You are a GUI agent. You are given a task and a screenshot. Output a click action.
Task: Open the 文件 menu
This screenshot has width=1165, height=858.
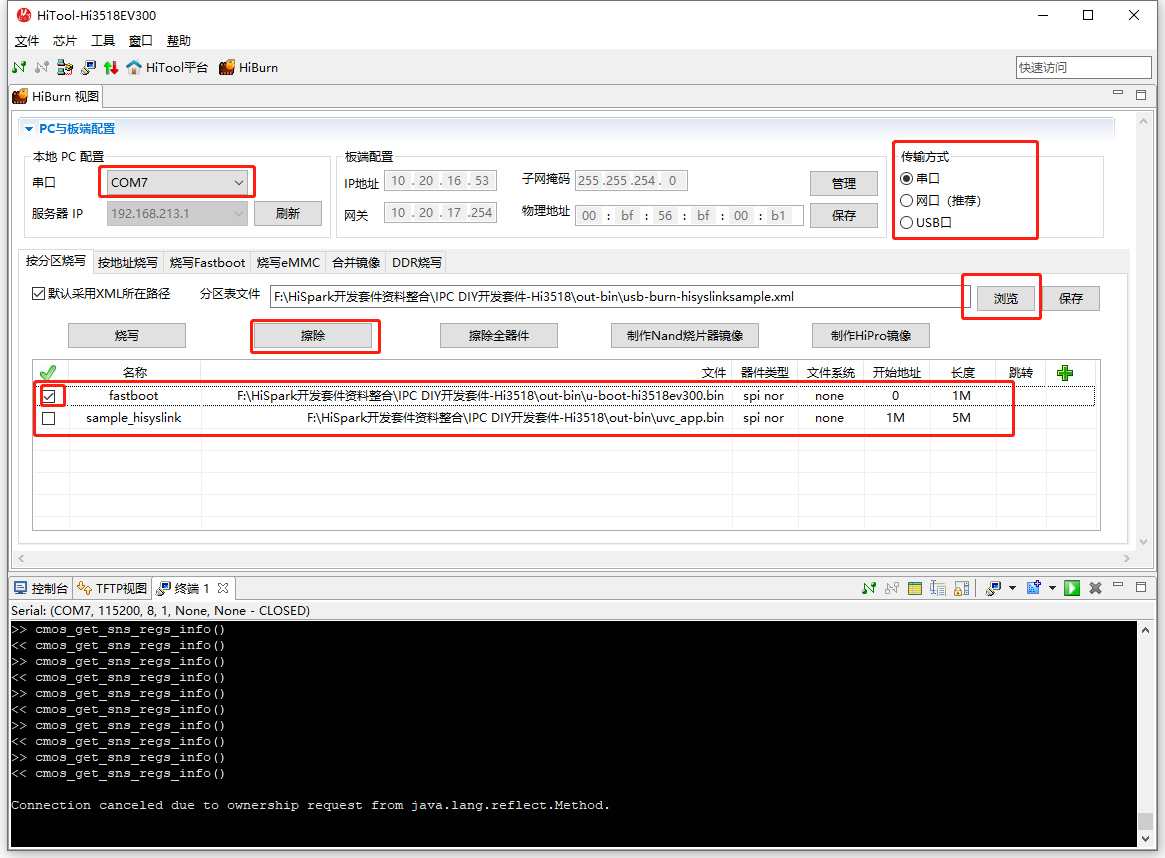[27, 41]
